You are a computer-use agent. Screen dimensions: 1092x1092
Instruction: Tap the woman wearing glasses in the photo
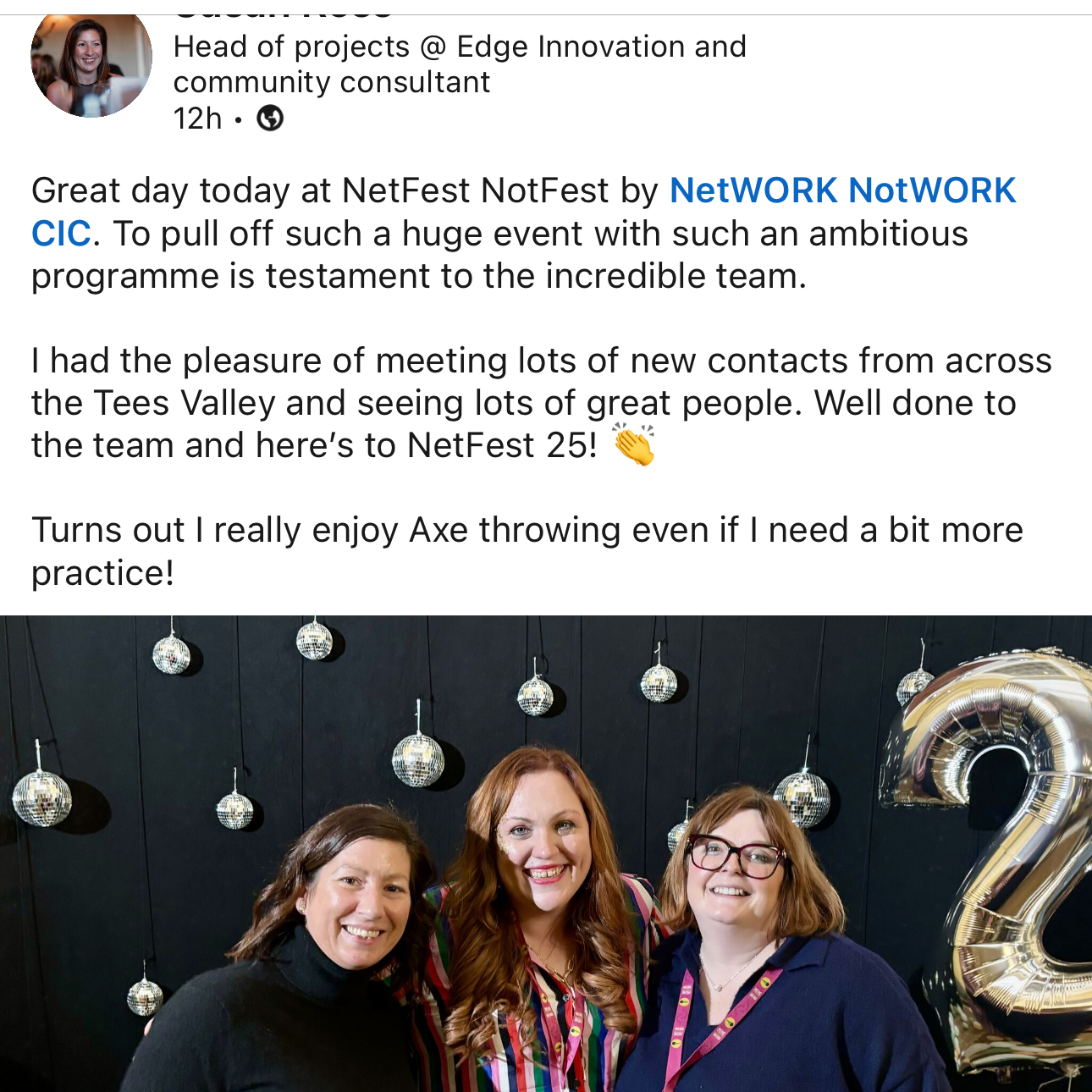tap(762, 940)
